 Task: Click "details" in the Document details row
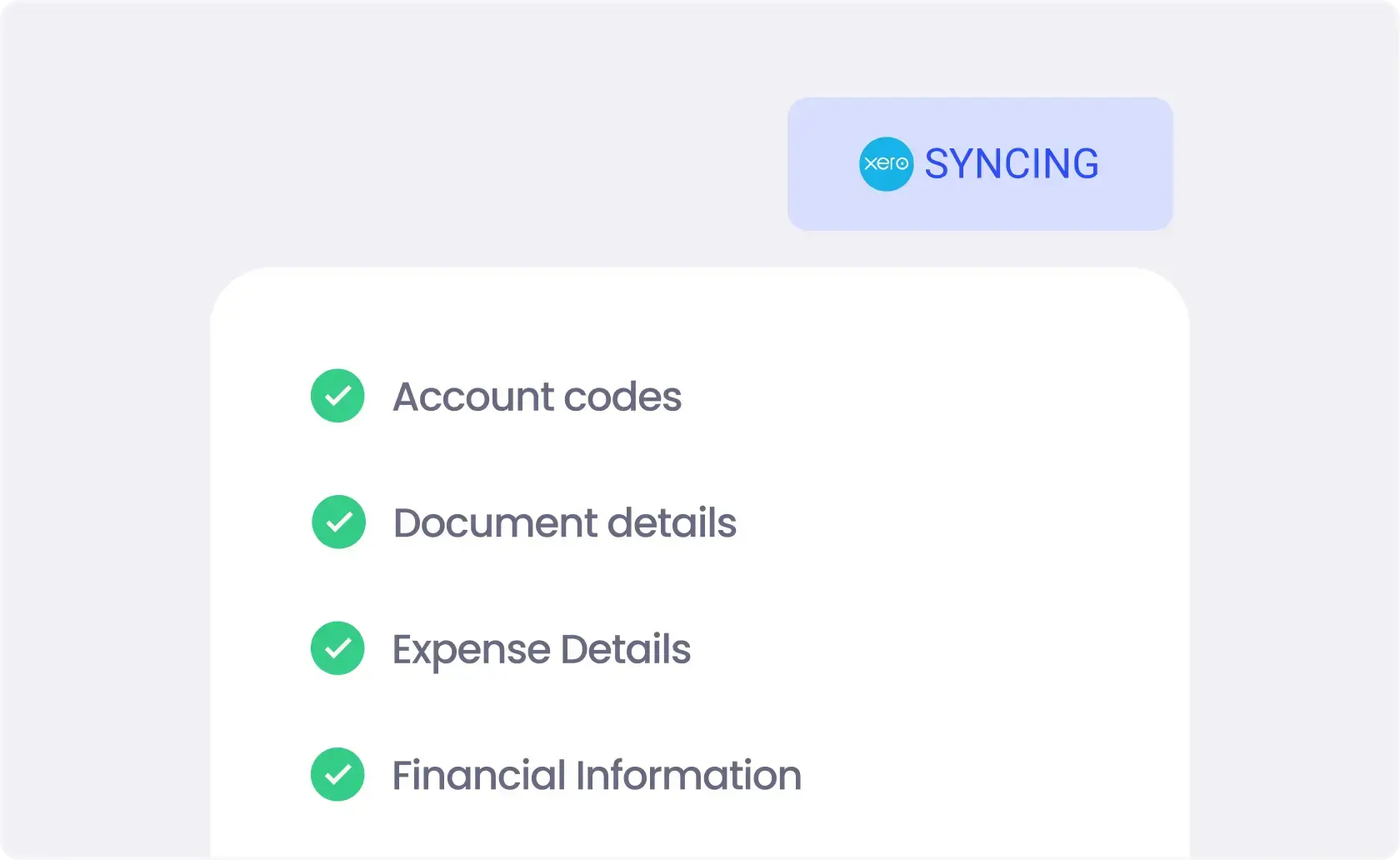tap(672, 523)
